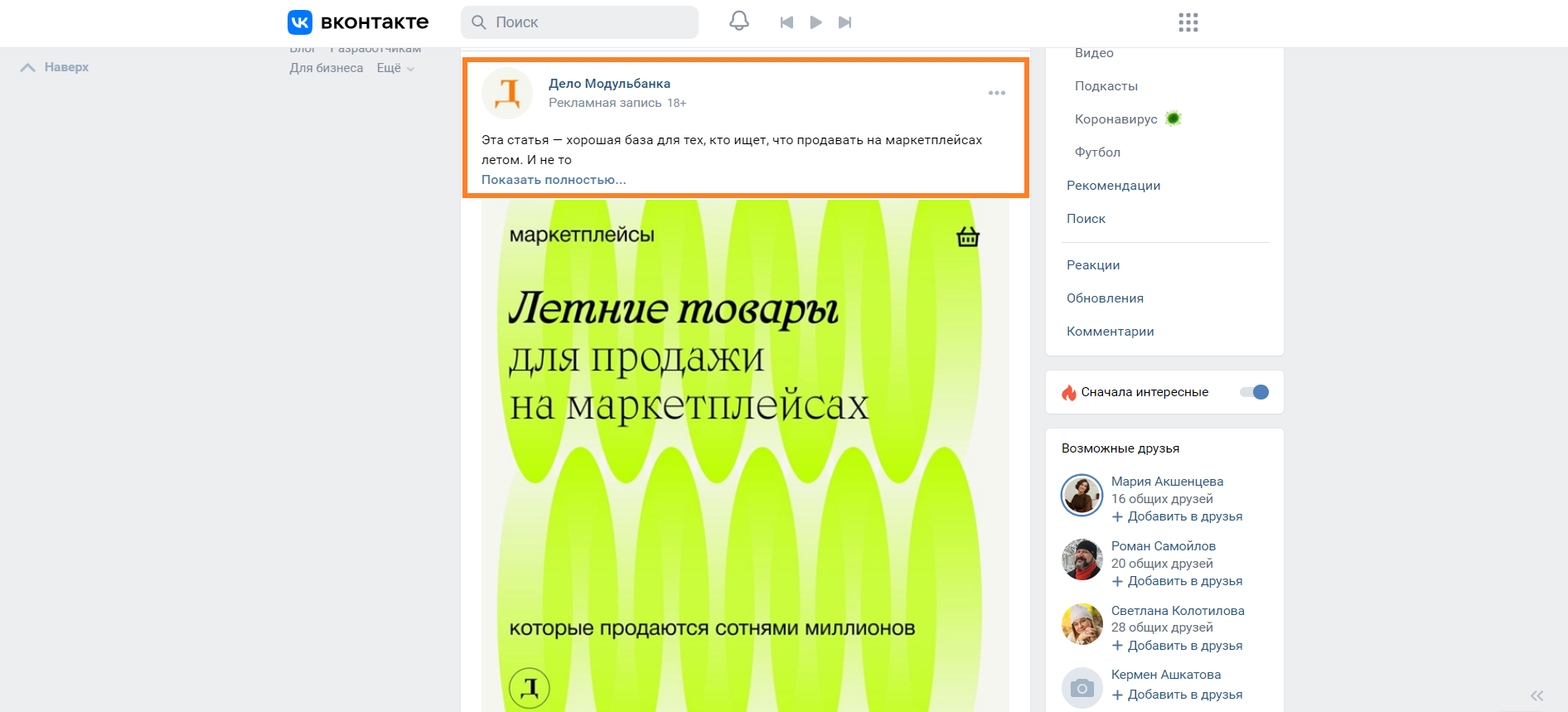Image resolution: width=1568 pixels, height=712 pixels.
Task: Select Футбол in the feed menu
Action: click(x=1097, y=153)
